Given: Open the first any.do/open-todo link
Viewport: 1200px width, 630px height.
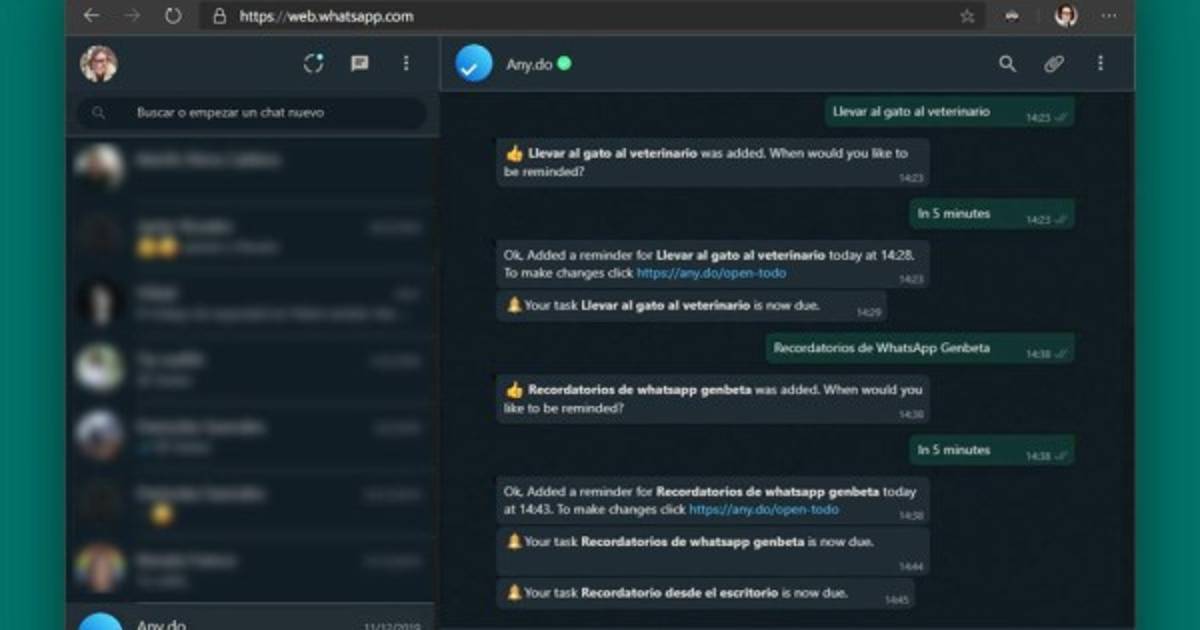Looking at the screenshot, I should [x=711, y=273].
